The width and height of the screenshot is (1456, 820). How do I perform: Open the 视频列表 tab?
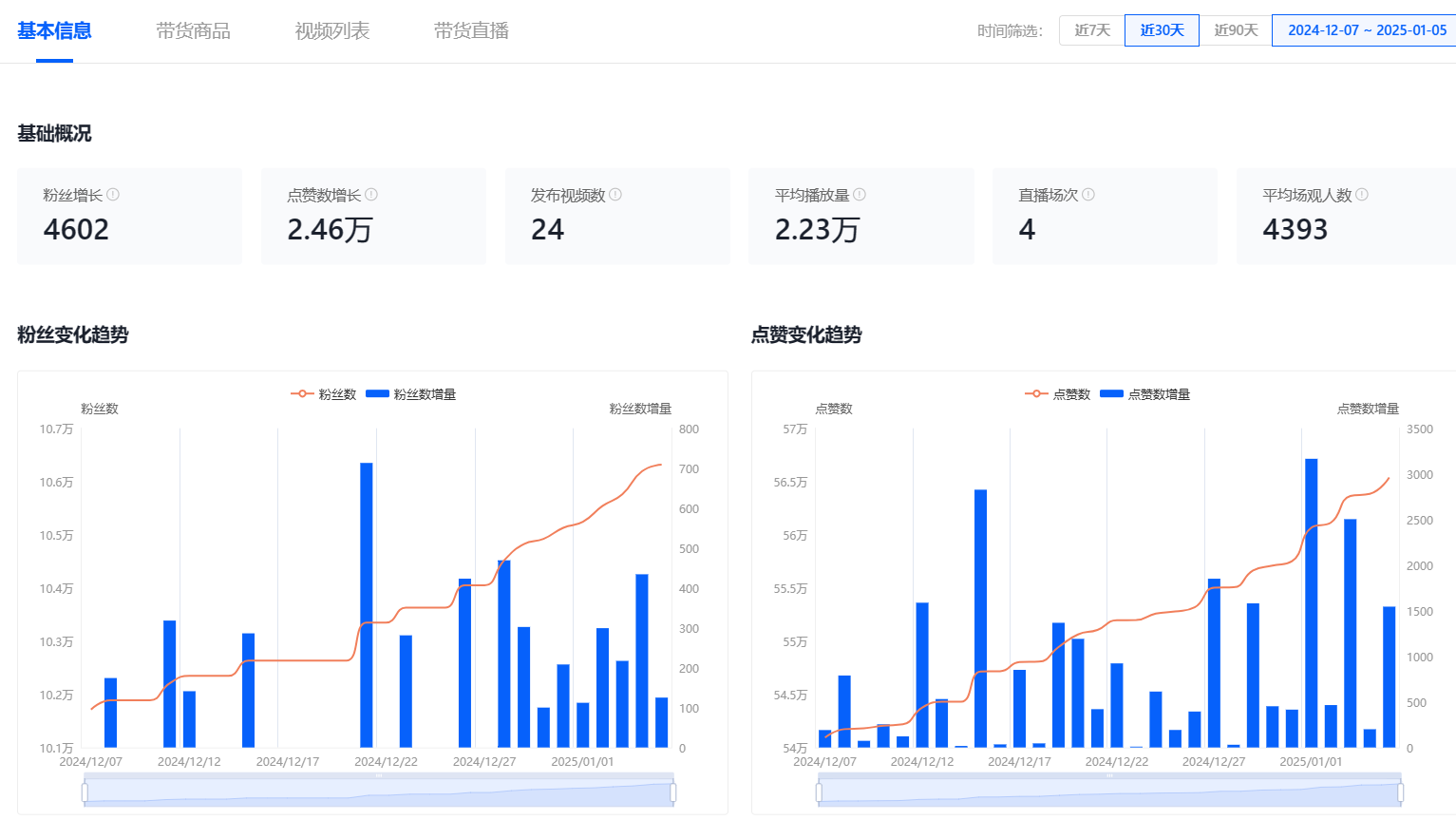[x=332, y=31]
